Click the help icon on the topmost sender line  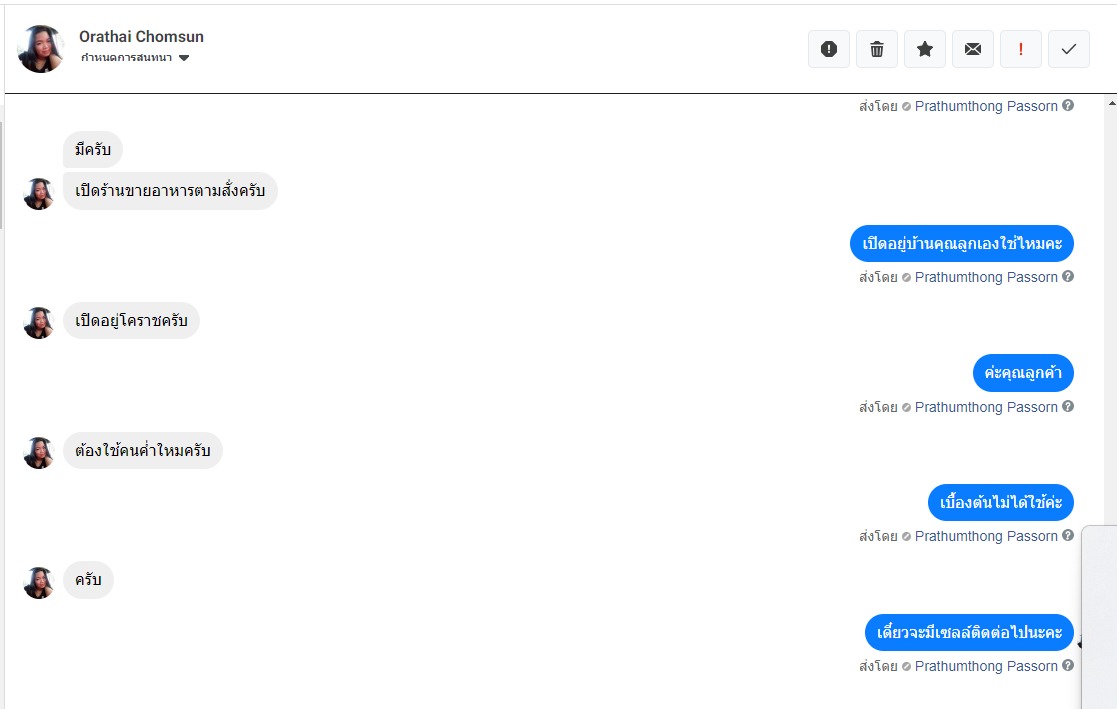tap(1068, 106)
